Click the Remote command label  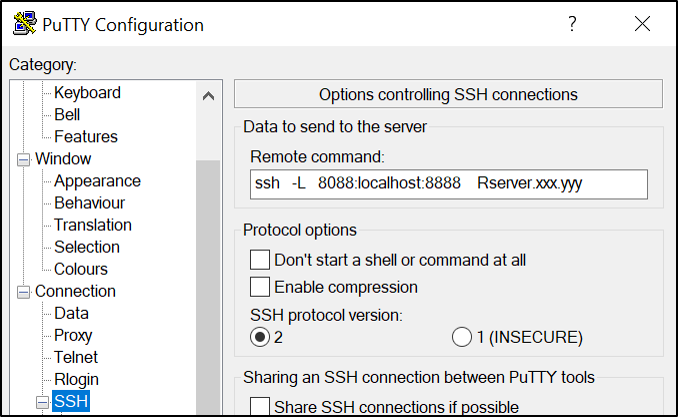click(x=317, y=157)
